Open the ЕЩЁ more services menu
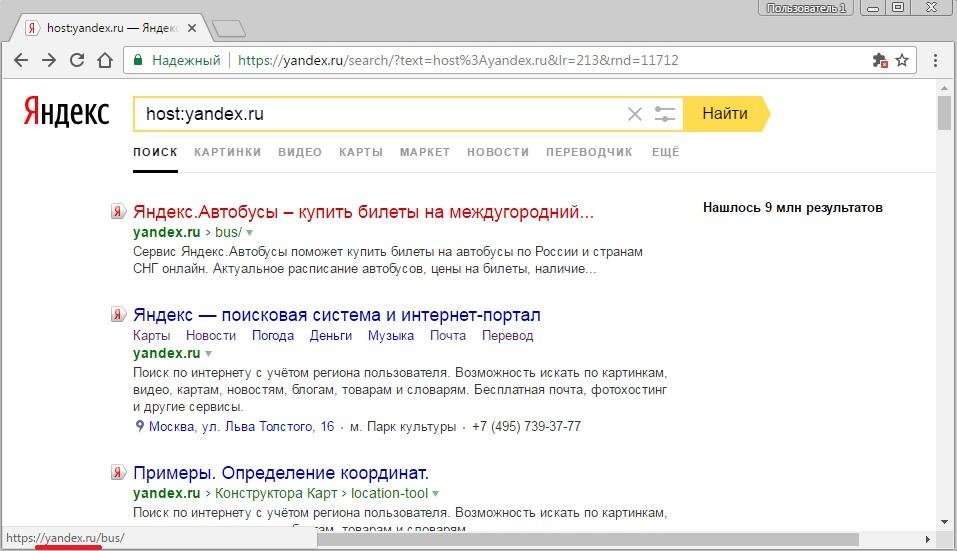The image size is (957, 551). tap(666, 152)
